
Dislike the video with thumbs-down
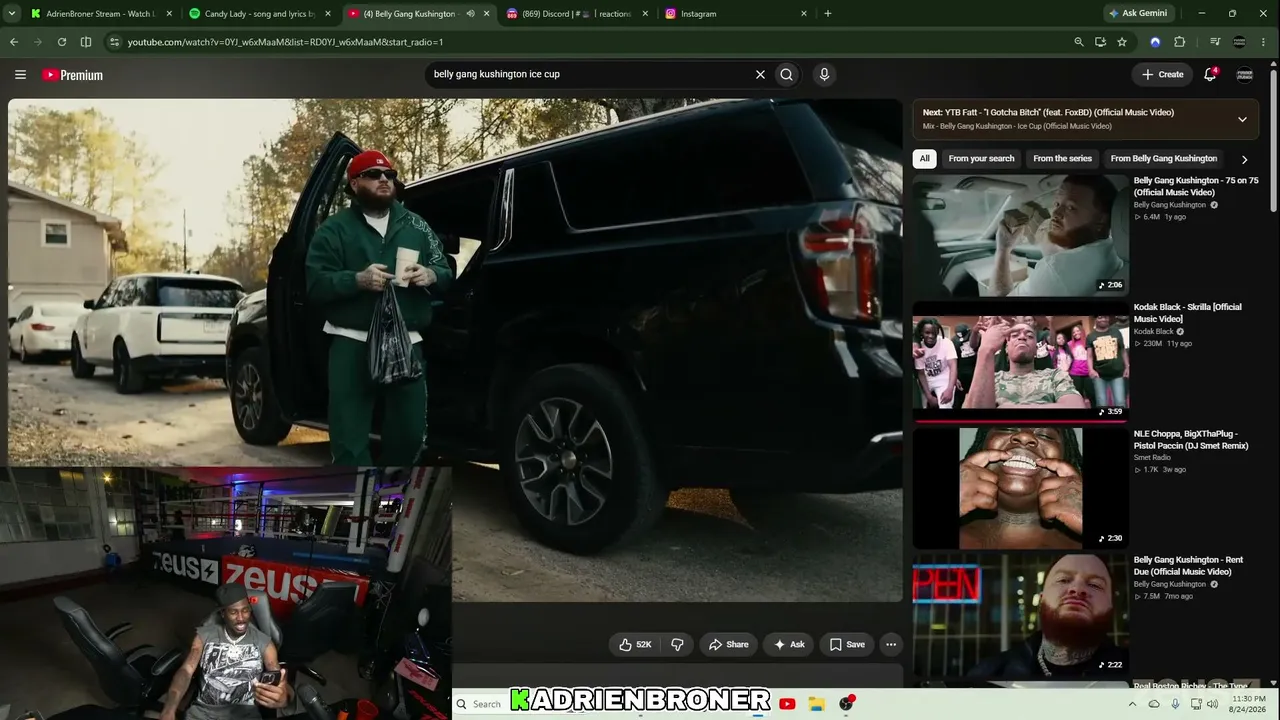(677, 645)
